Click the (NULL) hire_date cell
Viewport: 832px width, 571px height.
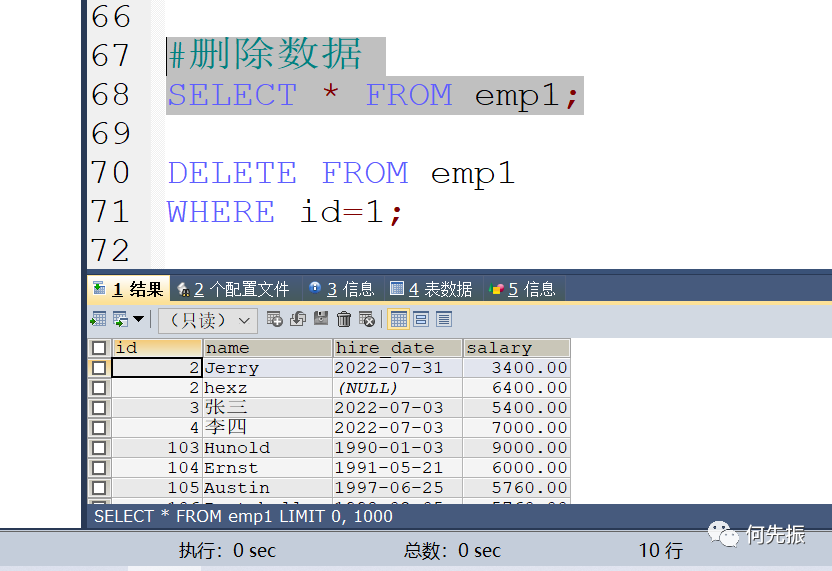(x=397, y=388)
